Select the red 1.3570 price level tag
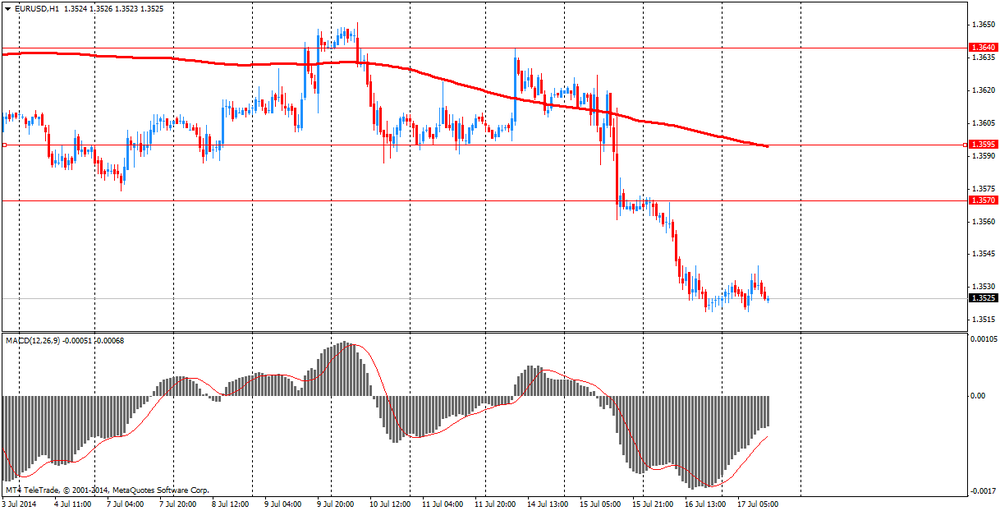Image resolution: width=1000 pixels, height=511 pixels. coord(982,200)
